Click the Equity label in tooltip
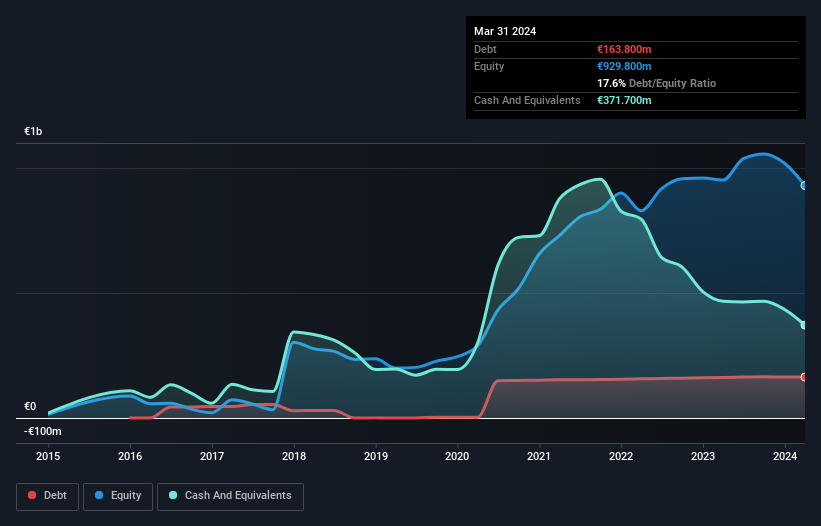 click(x=489, y=66)
